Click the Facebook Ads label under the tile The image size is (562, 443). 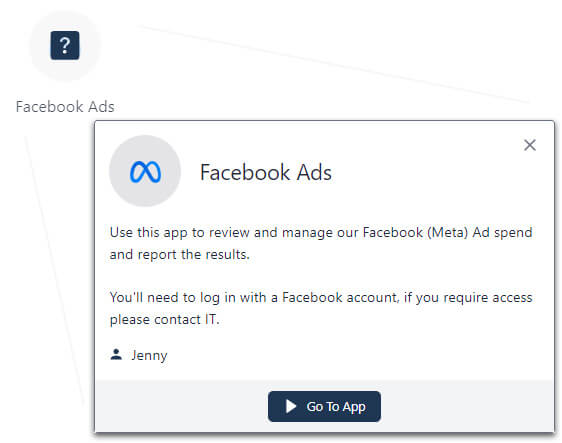point(65,107)
